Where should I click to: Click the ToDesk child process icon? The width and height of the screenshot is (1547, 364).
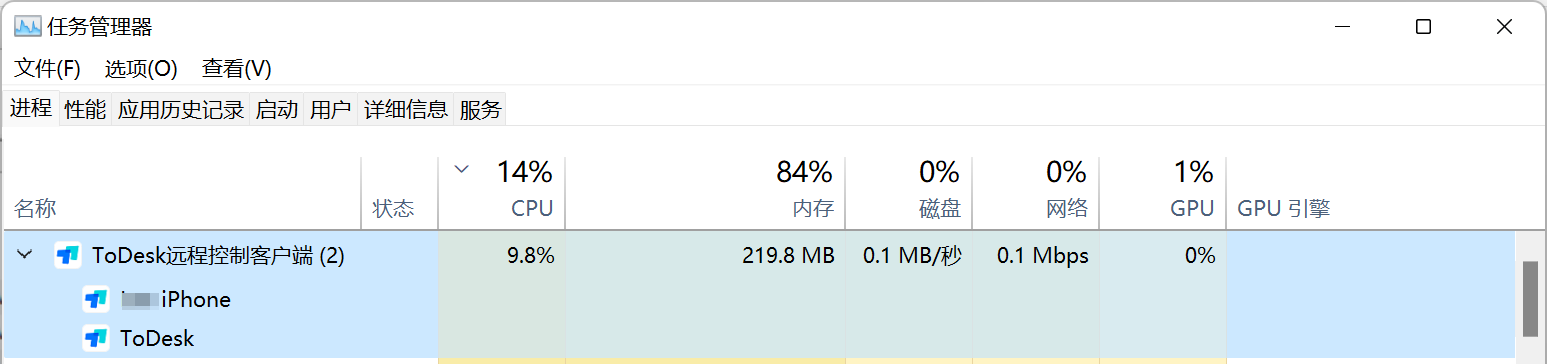point(96,338)
